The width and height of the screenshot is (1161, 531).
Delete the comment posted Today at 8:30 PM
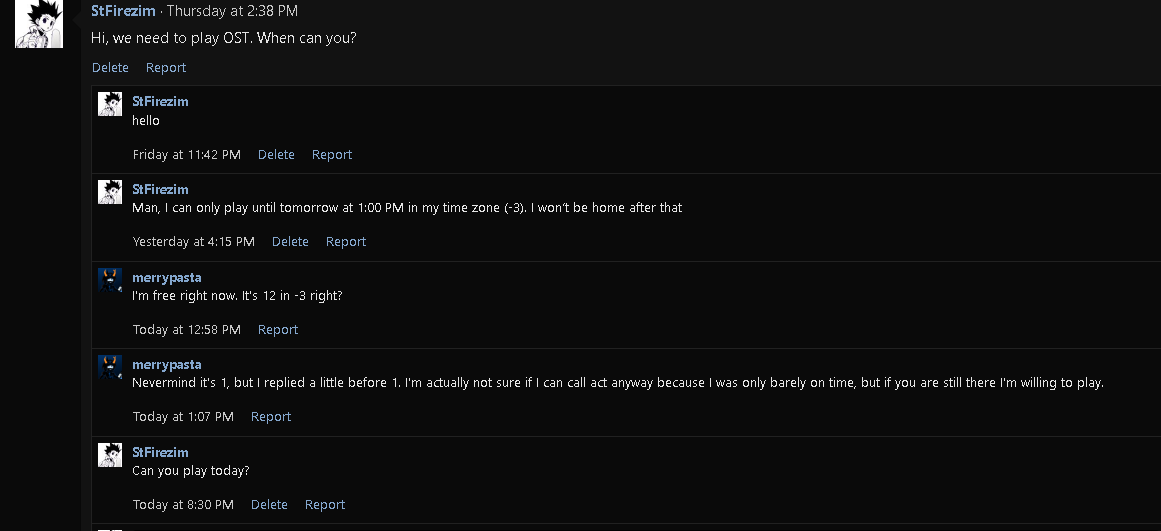(x=269, y=505)
